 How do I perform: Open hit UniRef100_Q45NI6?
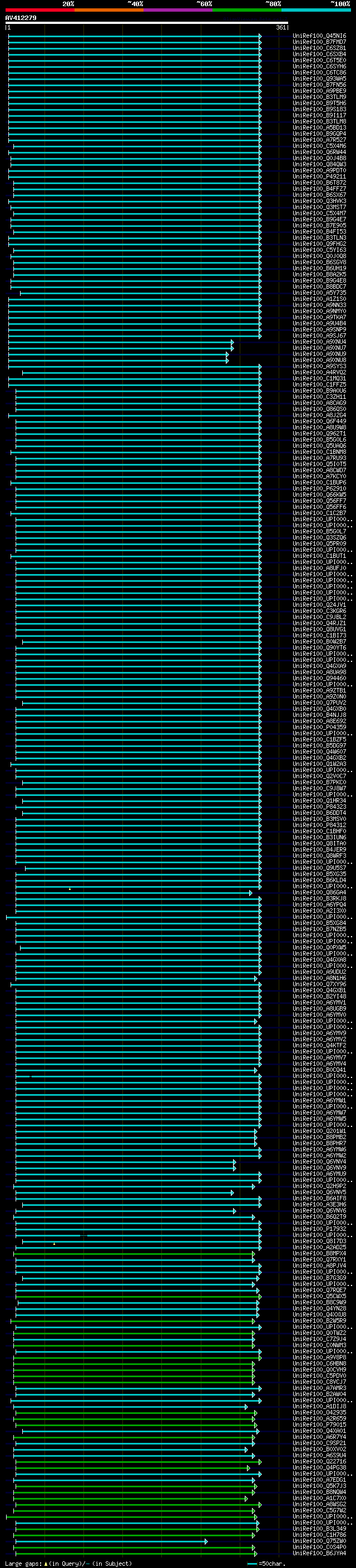(x=319, y=36)
